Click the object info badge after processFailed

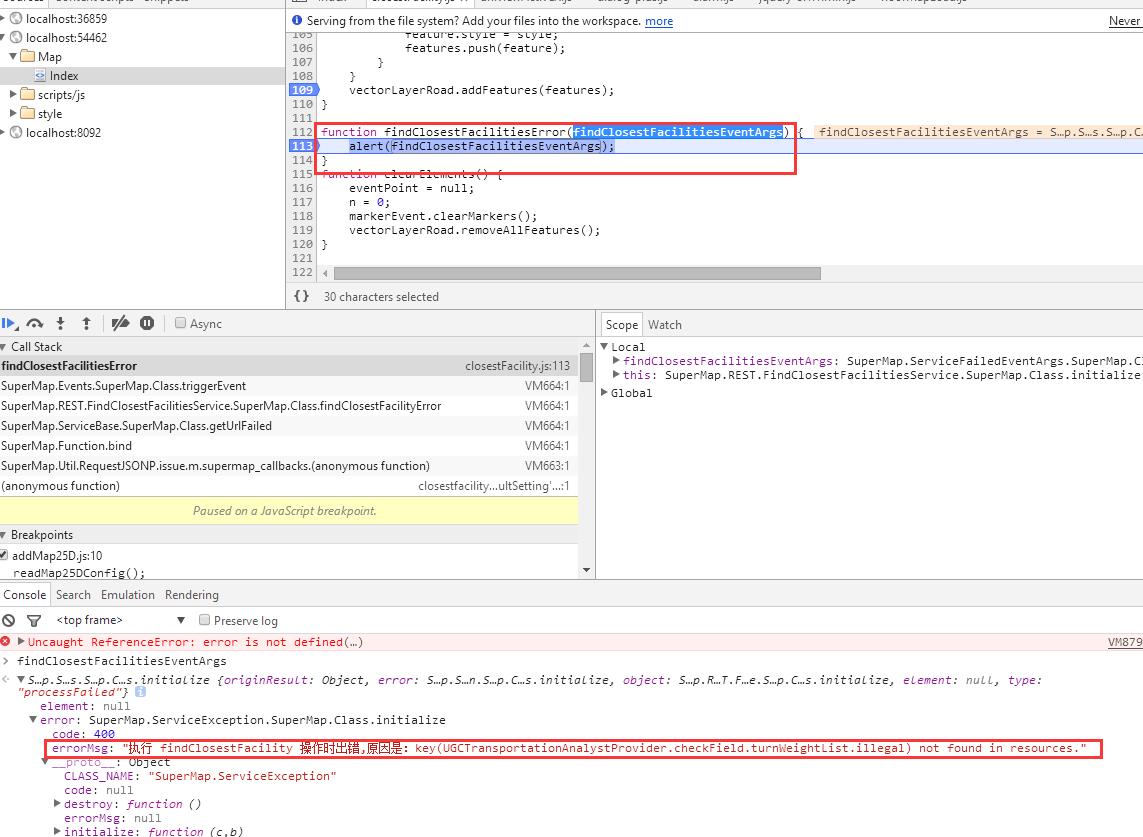coord(140,692)
